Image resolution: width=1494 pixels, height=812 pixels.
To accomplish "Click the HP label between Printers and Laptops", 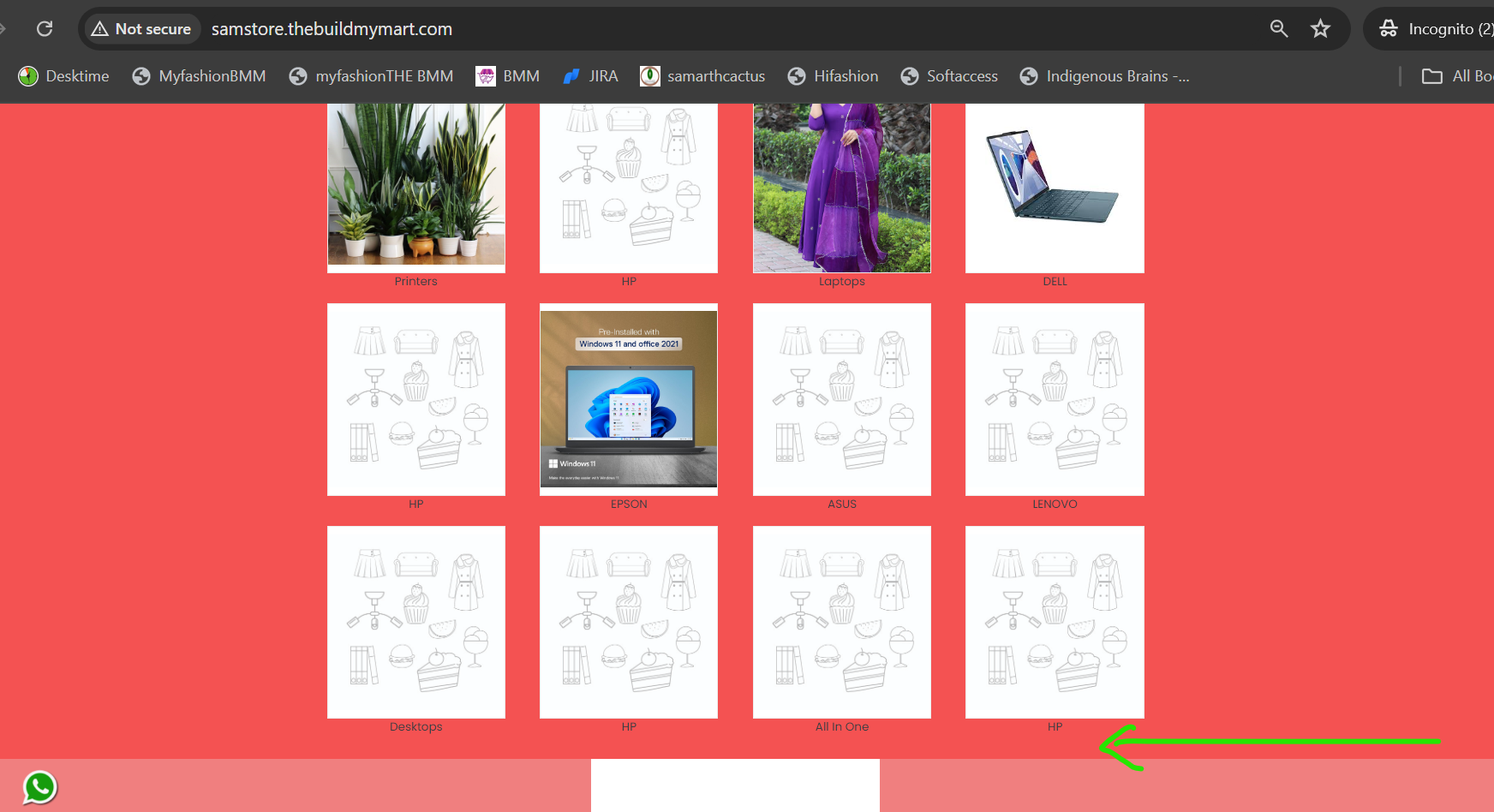I will coord(629,281).
